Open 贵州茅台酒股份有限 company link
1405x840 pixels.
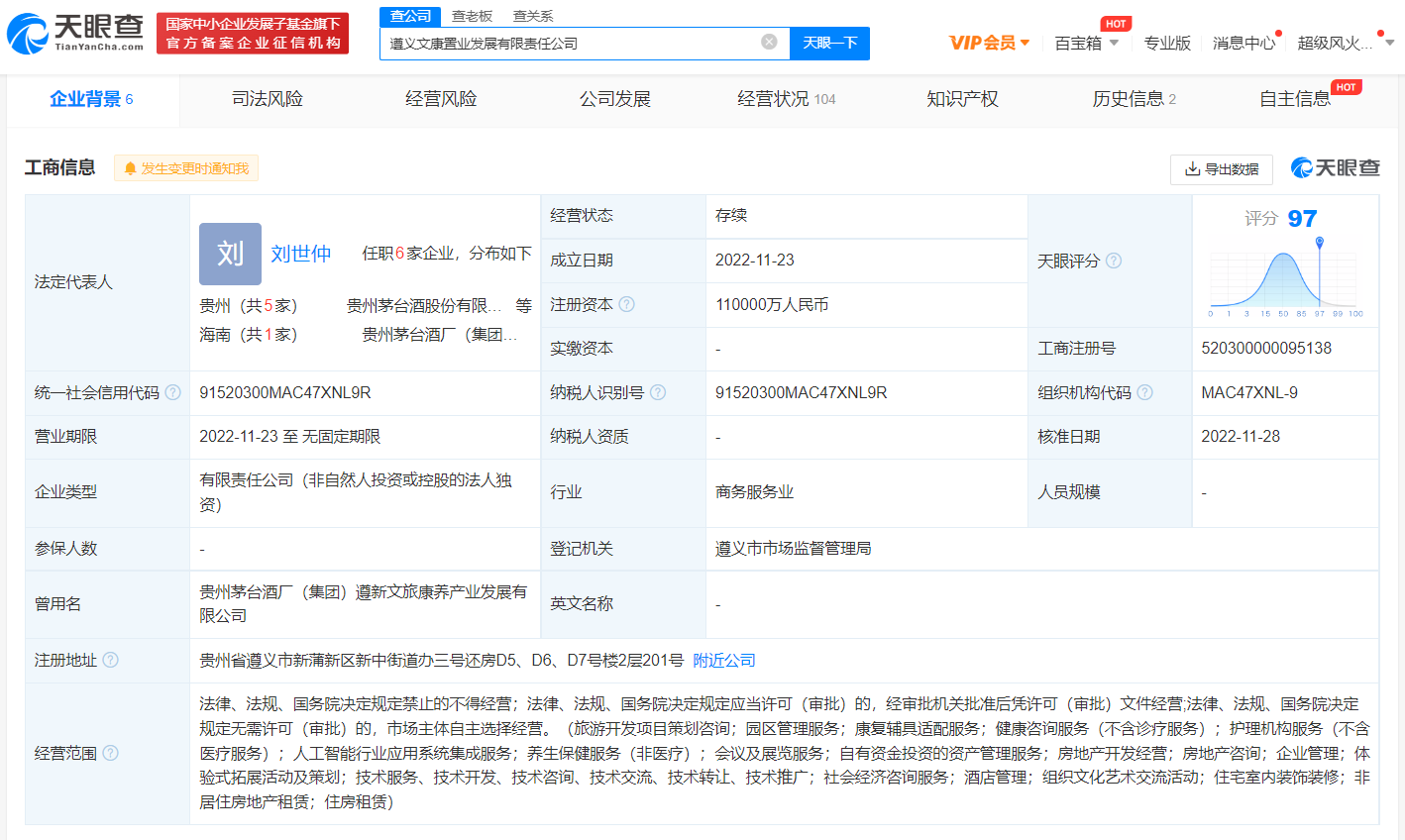(x=424, y=306)
